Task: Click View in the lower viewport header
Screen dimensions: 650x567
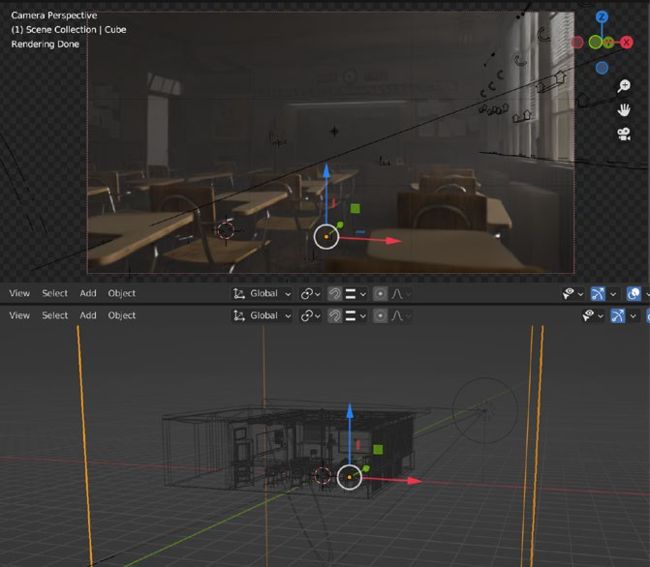Action: [19, 316]
